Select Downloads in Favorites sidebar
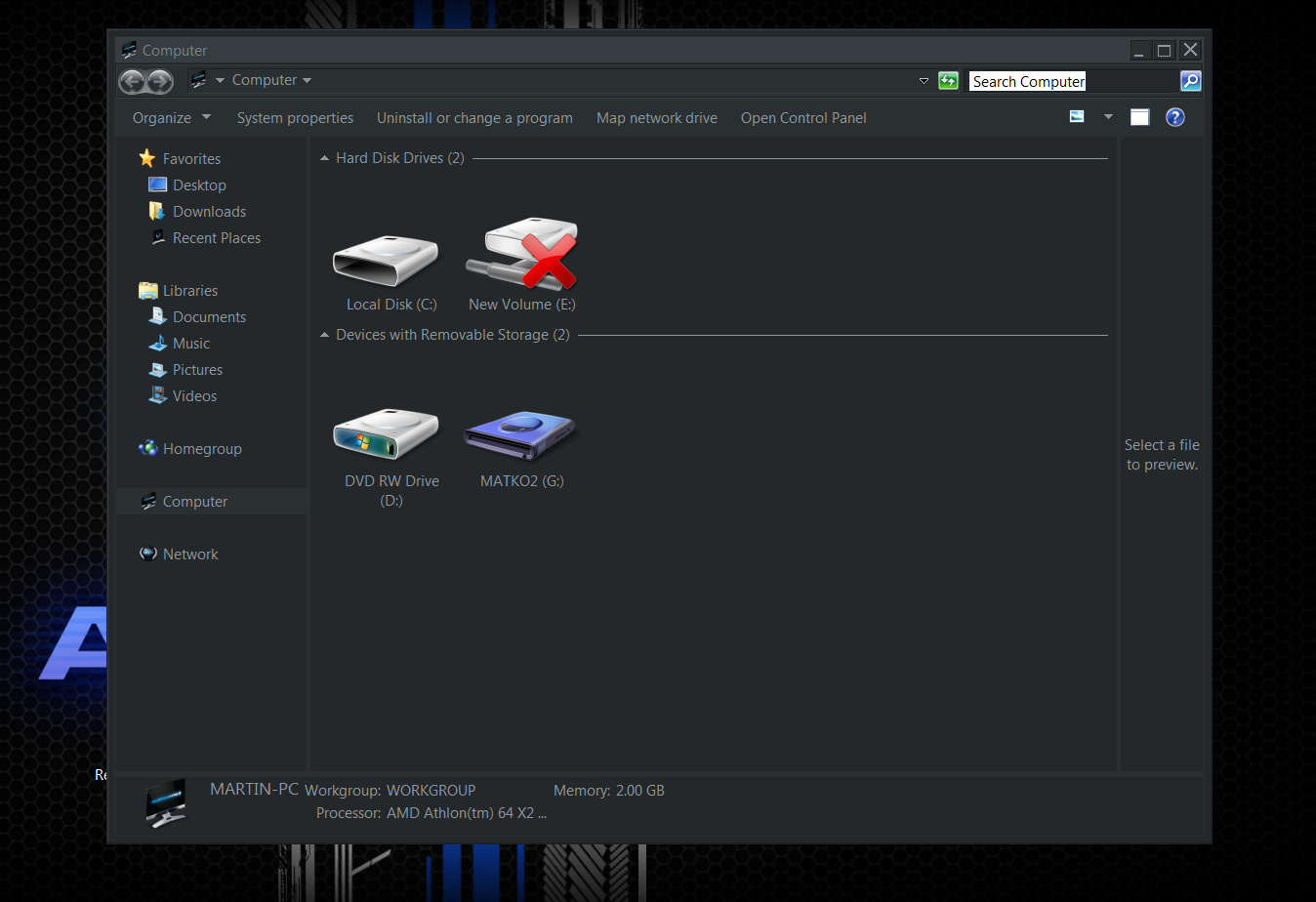Image resolution: width=1316 pixels, height=902 pixels. 209,212
